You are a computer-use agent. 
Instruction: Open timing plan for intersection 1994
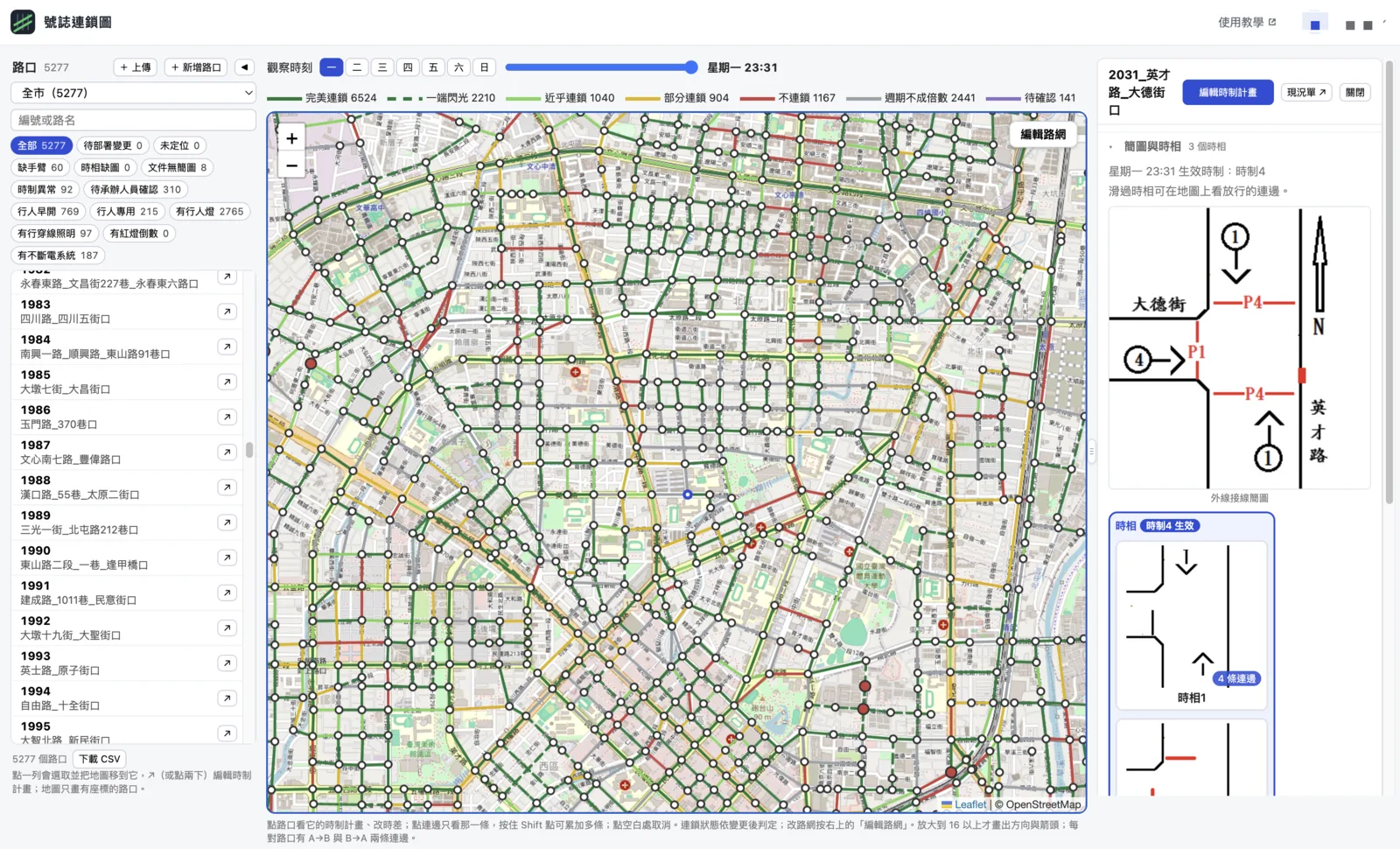[x=227, y=698]
